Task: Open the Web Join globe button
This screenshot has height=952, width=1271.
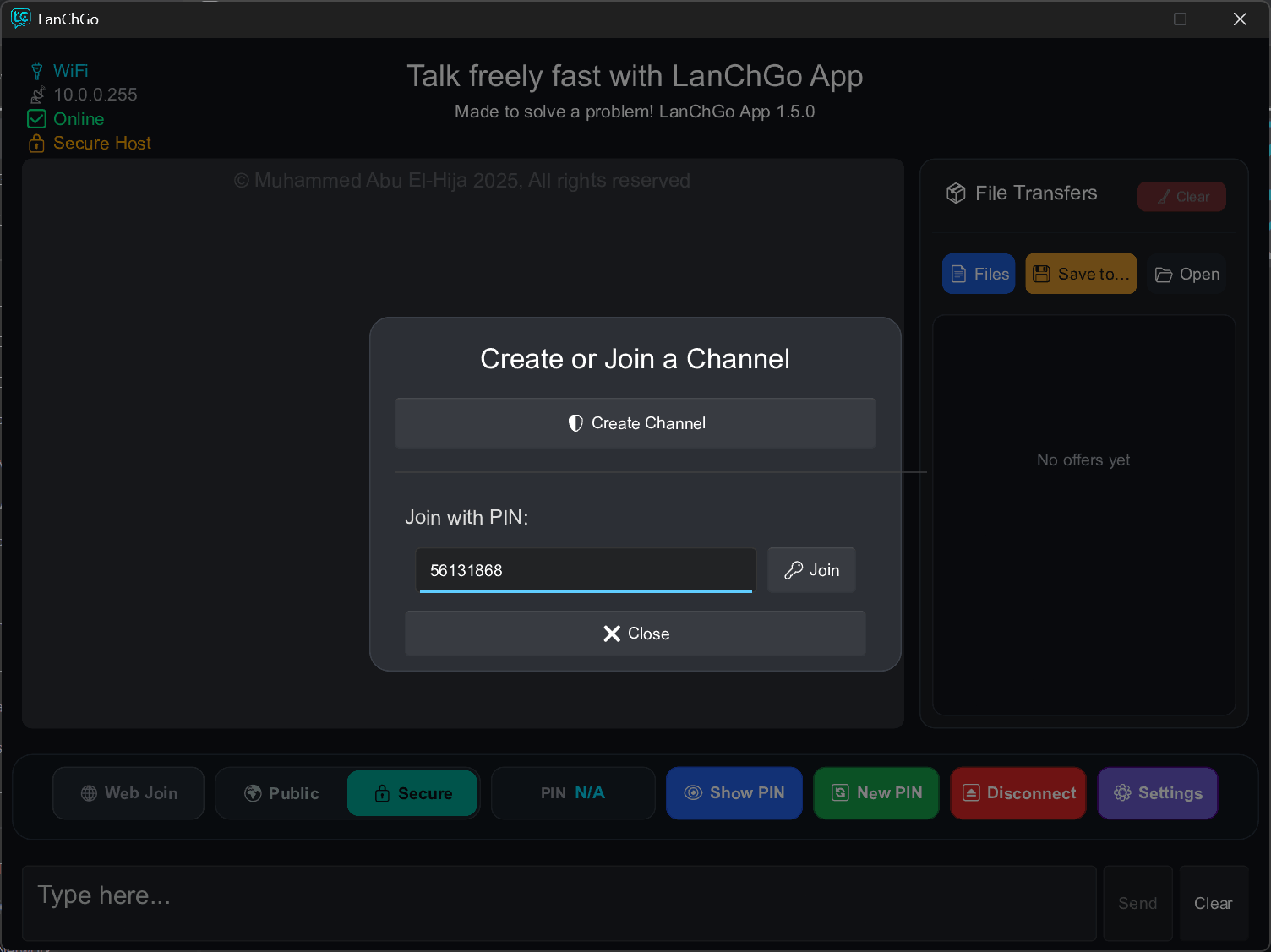Action: 128,793
